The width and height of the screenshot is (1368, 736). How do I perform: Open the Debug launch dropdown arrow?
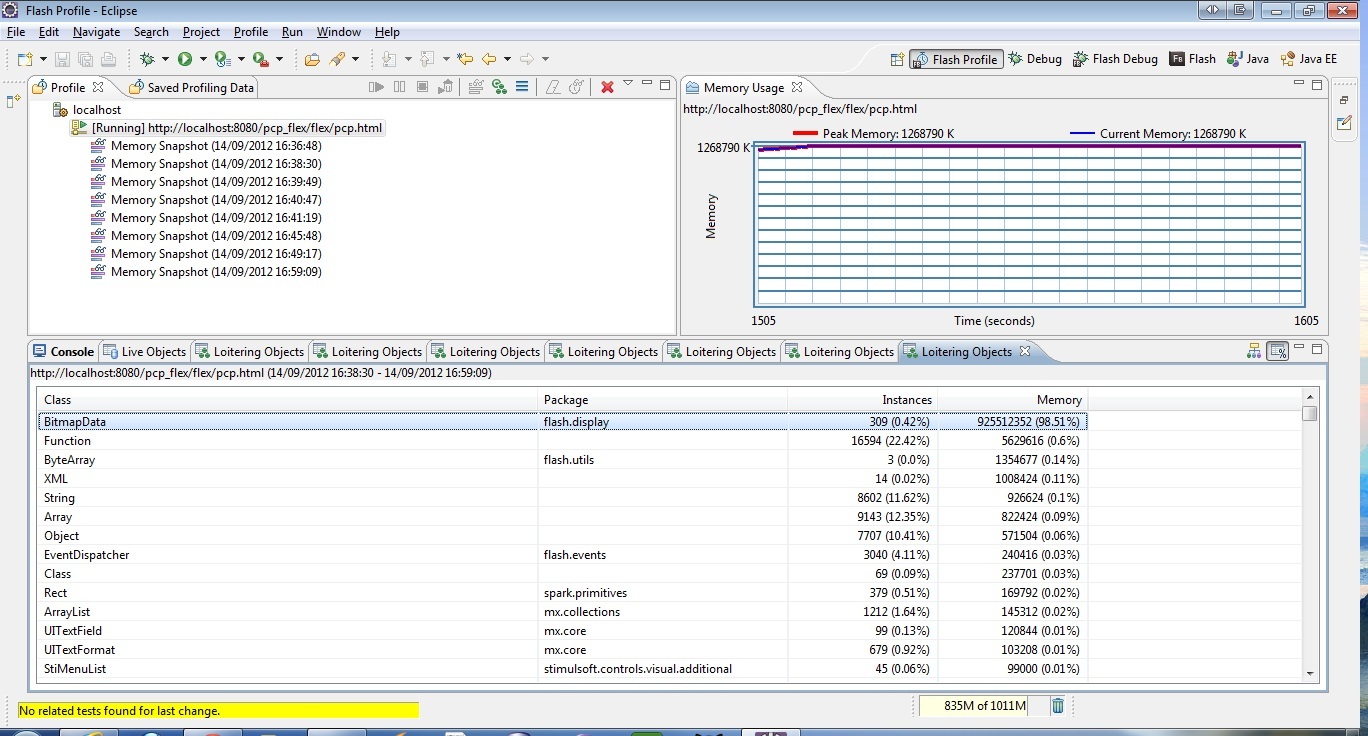click(166, 60)
